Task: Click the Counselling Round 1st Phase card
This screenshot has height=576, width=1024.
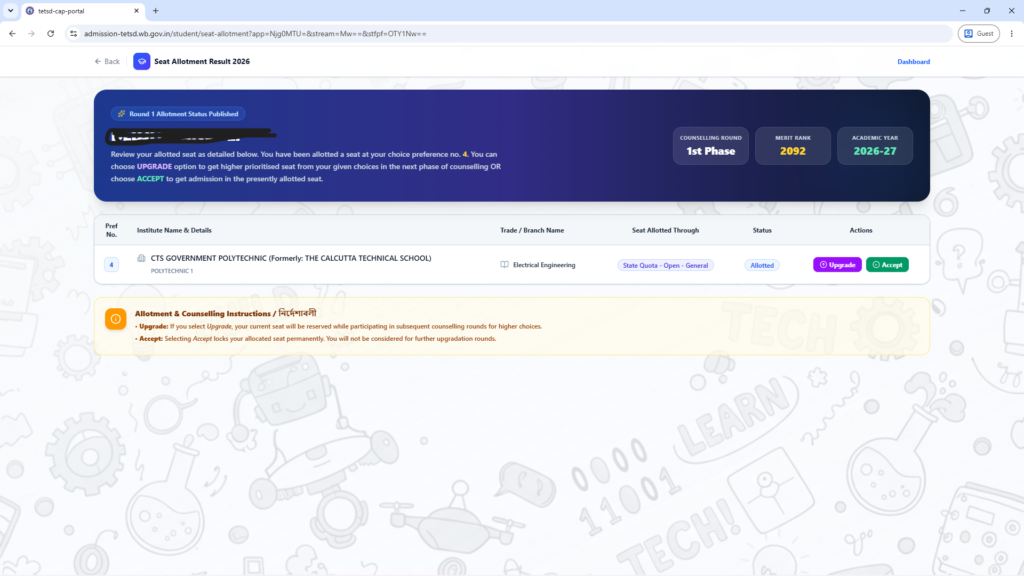Action: point(711,146)
